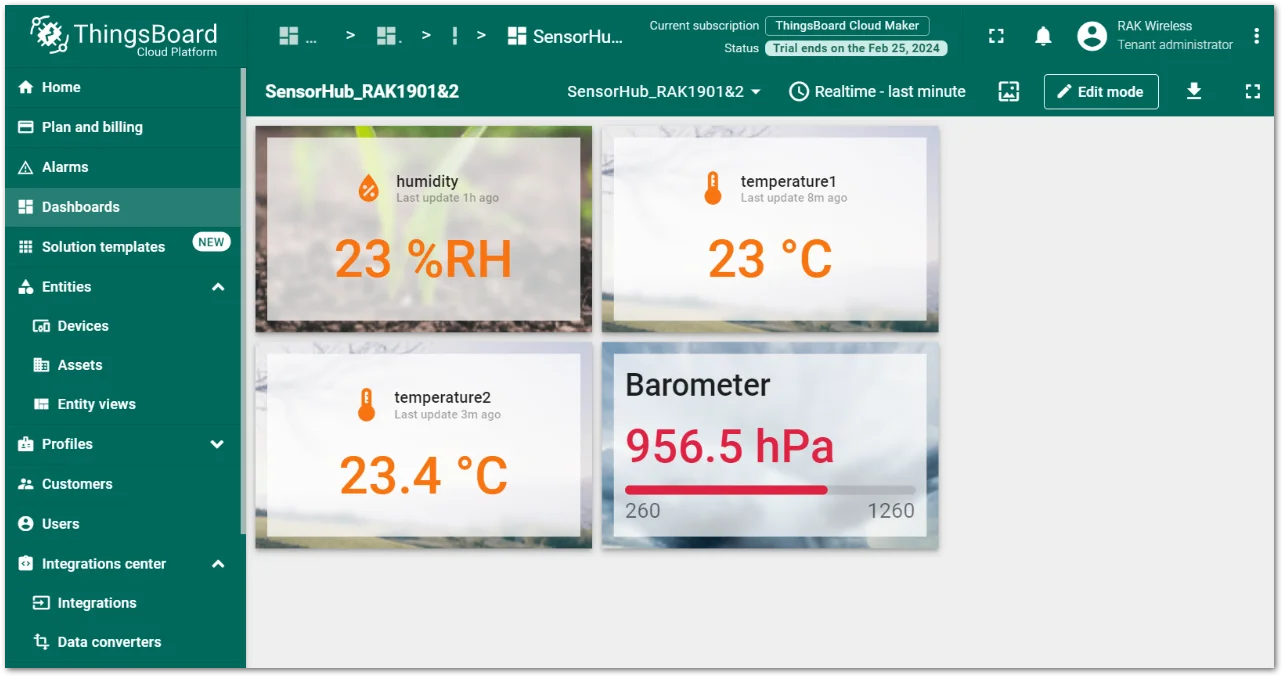Screen dimensions: 1283x677
Task: Open Realtime - last minute time window
Action: pyautogui.click(x=877, y=91)
